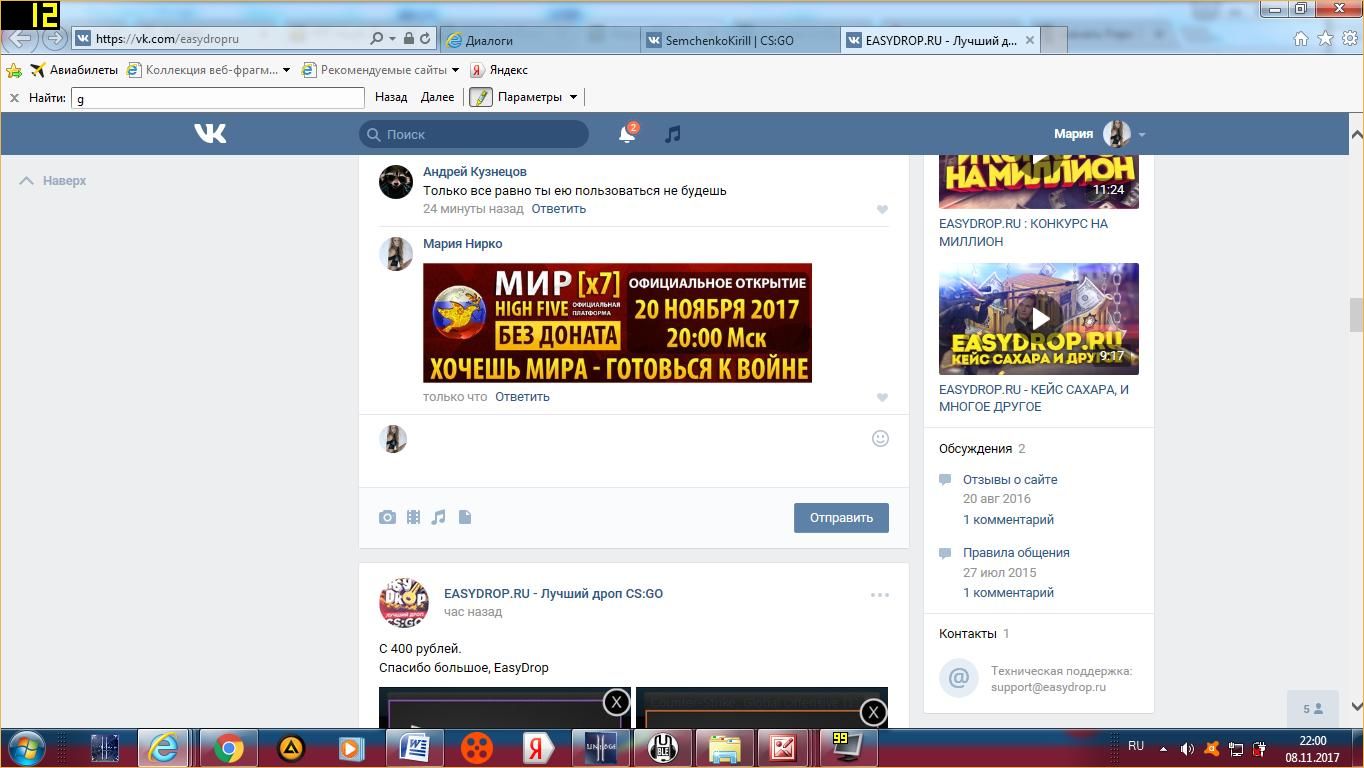Open the Мария profile menu arrow

click(1141, 134)
